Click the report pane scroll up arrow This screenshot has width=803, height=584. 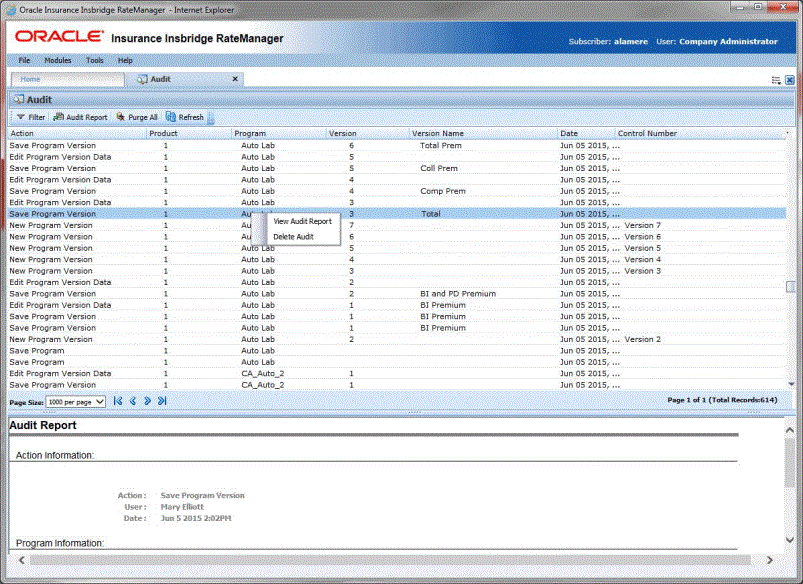790,430
